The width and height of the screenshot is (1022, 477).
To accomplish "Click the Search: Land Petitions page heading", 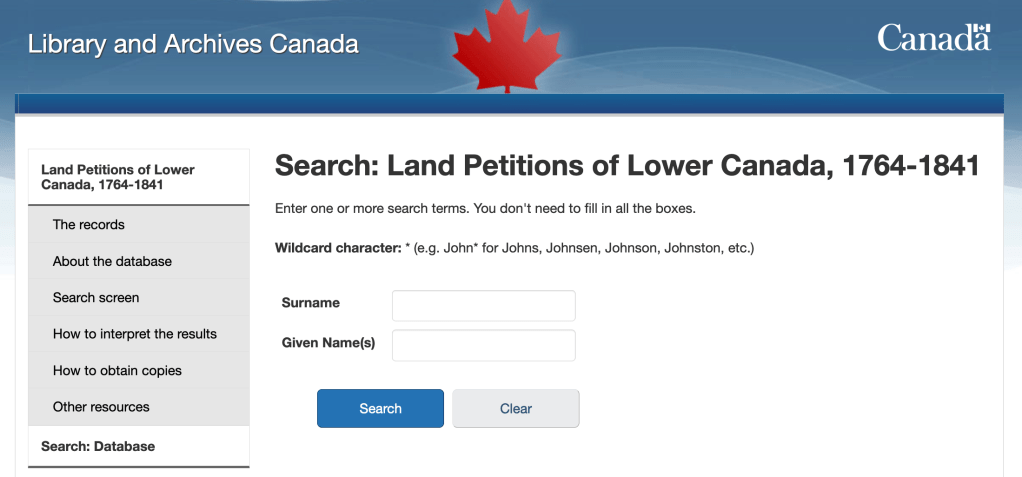I will click(x=626, y=166).
